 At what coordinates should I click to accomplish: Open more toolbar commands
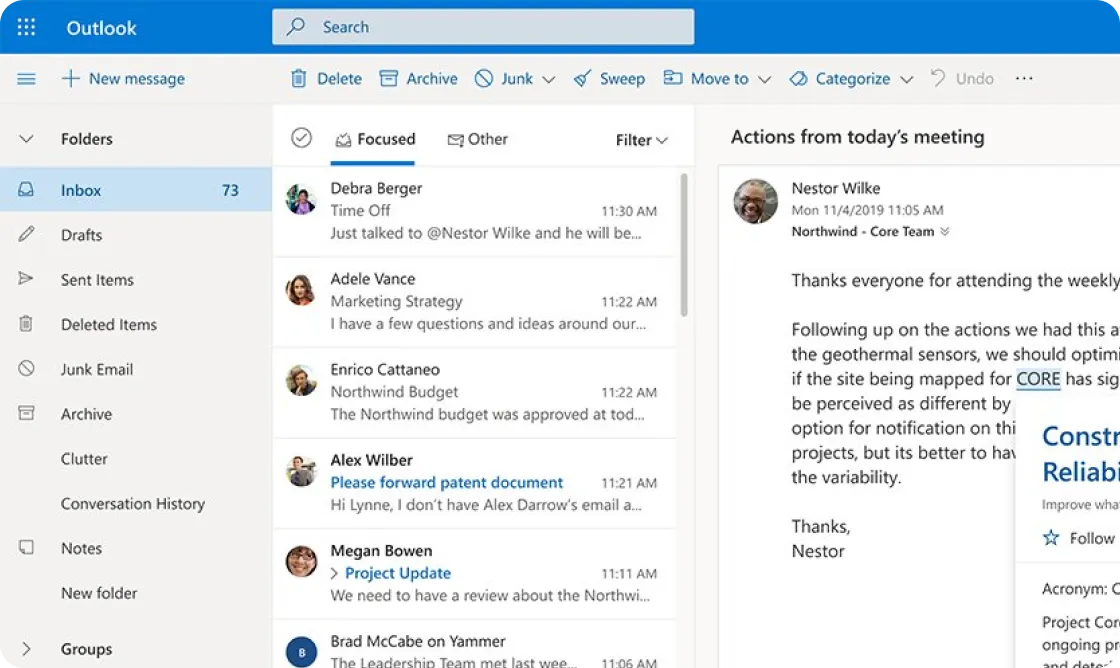point(1023,78)
